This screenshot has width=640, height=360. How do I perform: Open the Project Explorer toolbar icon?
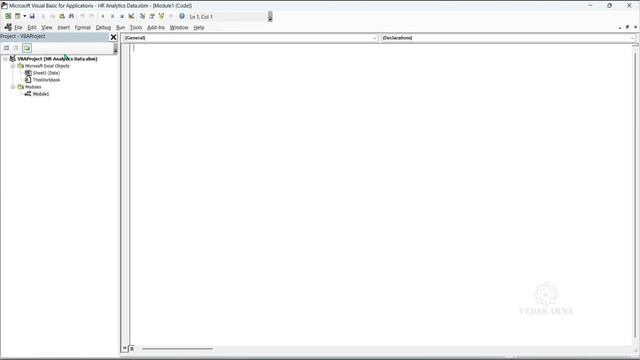coord(142,16)
